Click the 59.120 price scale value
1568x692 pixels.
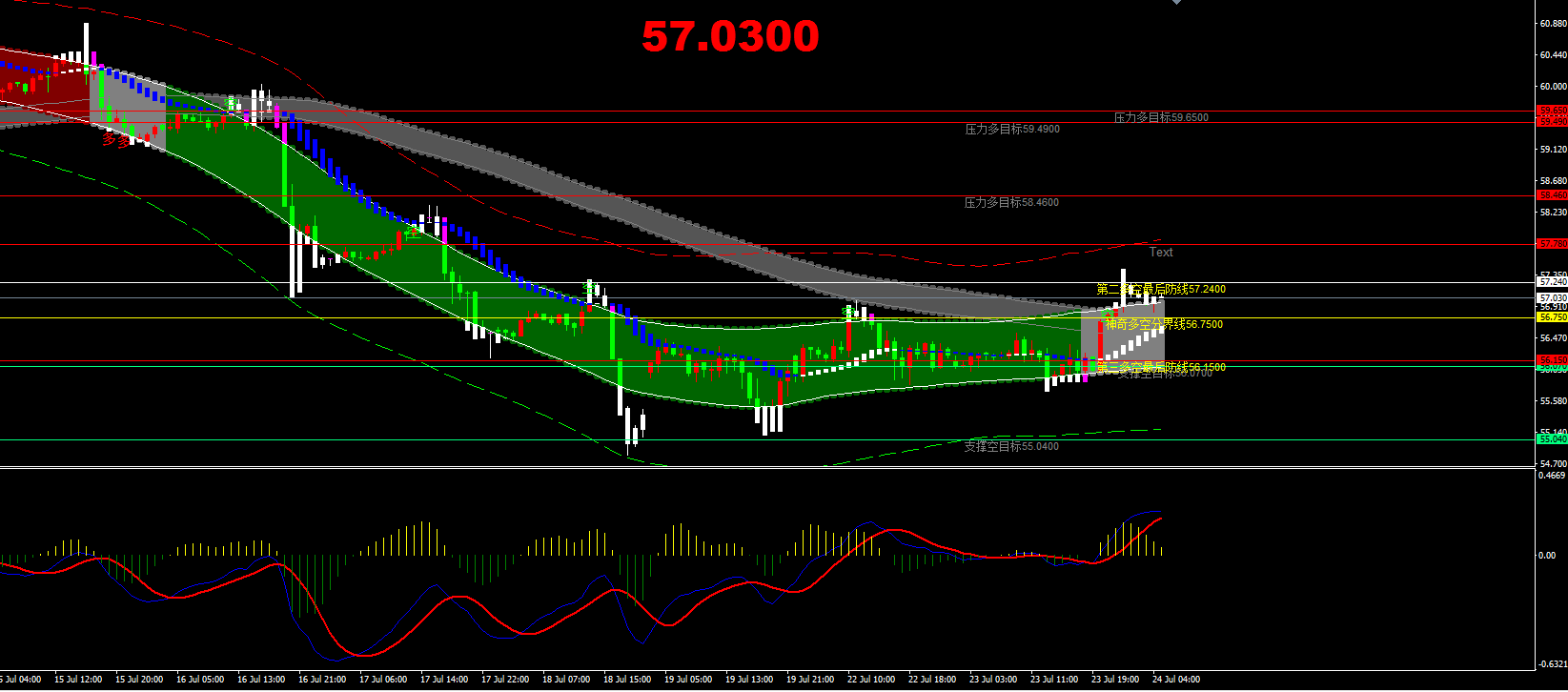(x=1554, y=150)
